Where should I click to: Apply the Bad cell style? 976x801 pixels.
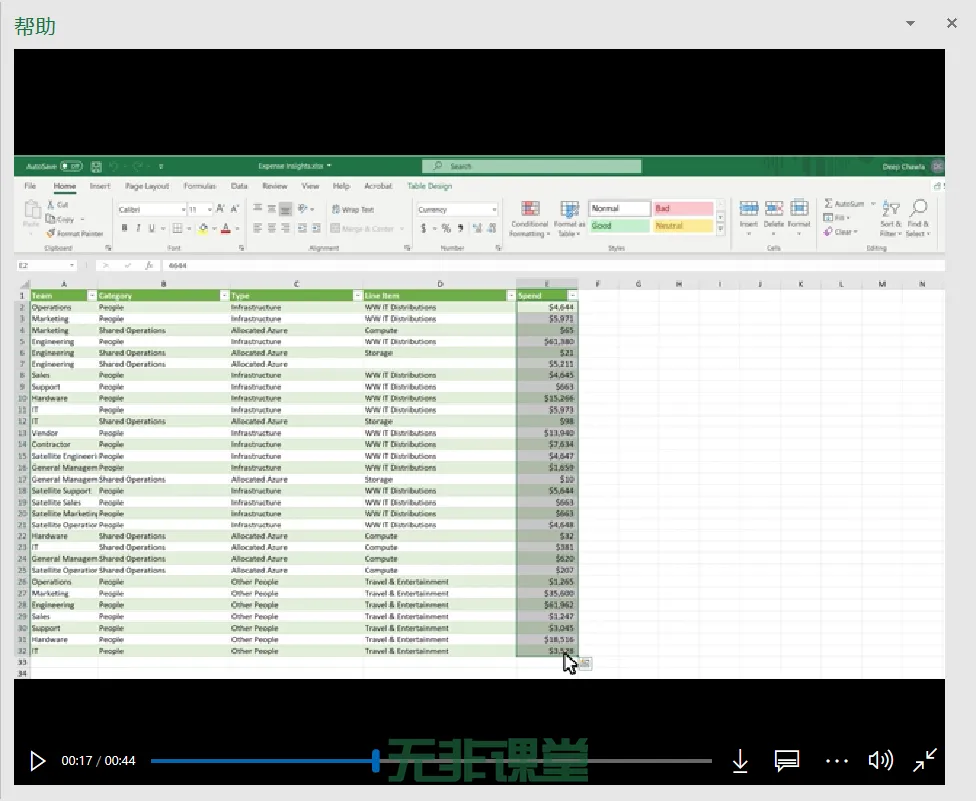click(x=683, y=209)
